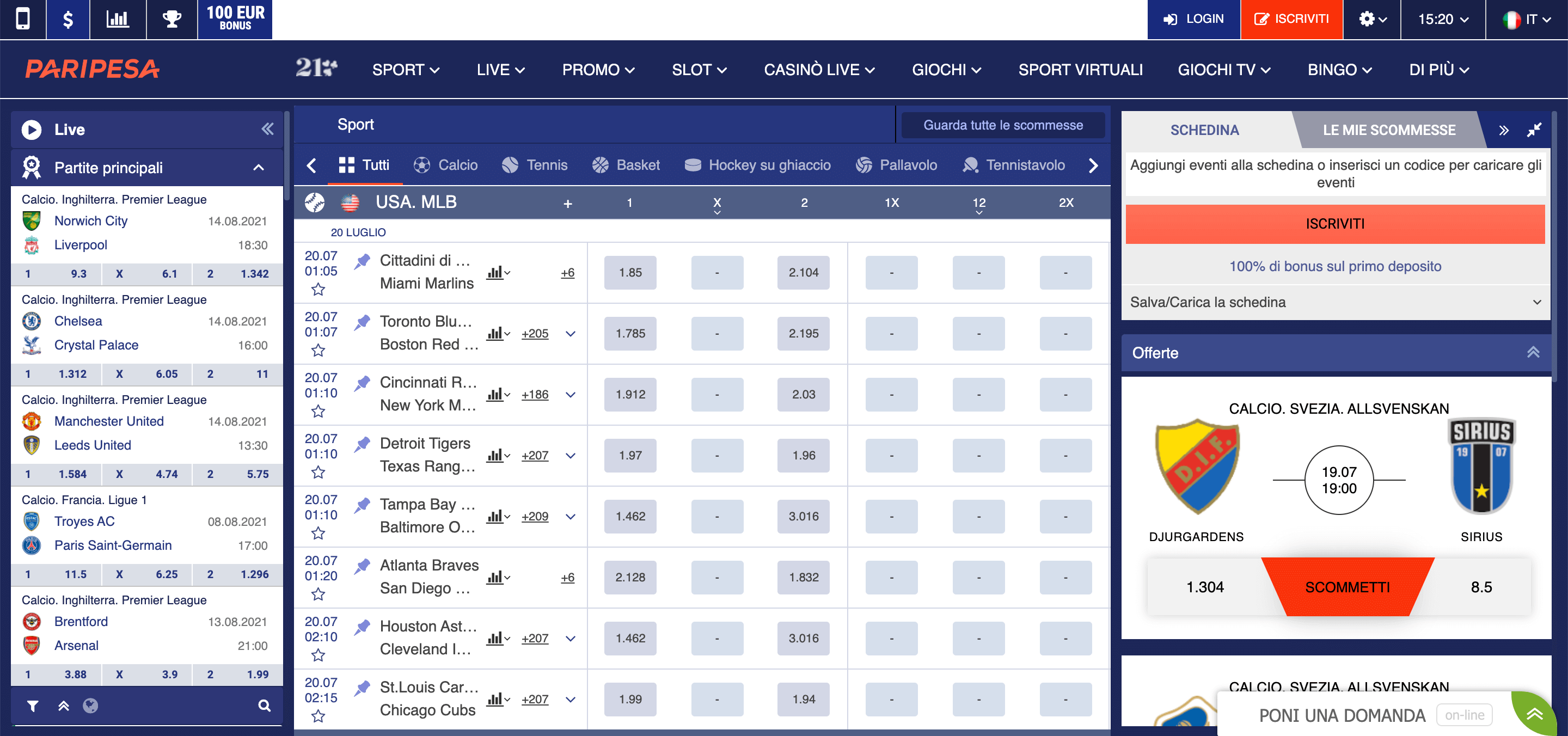Screen dimensions: 1568x736
Task: Click SCOMMETTI on Djurgardens vs Sirius
Action: tap(1346, 587)
